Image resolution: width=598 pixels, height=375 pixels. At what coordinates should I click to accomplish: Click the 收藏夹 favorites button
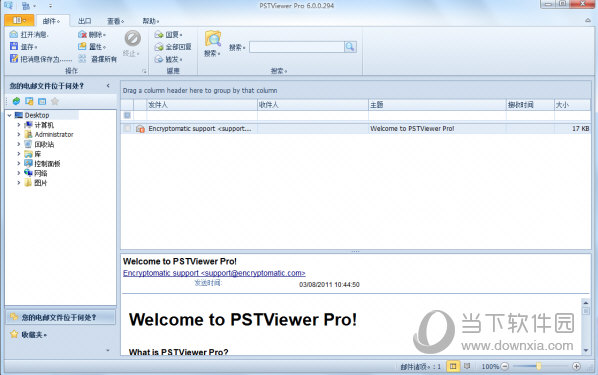(x=60, y=335)
